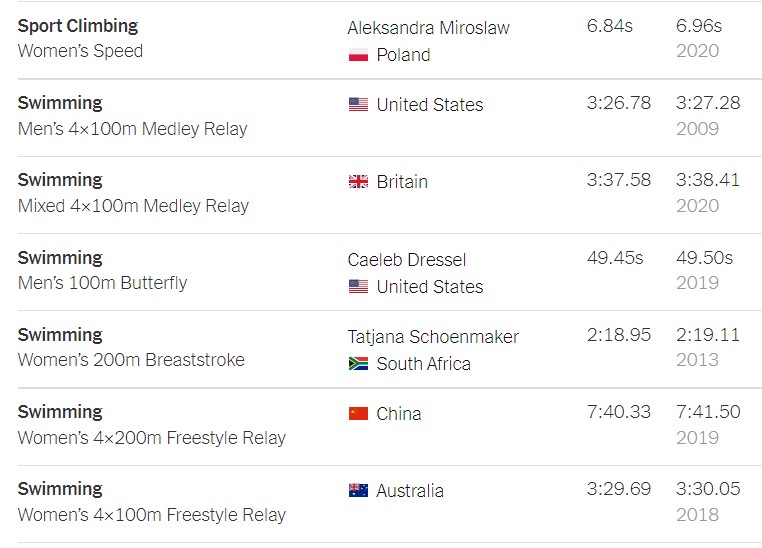
Task: Click the 6.84s new record time
Action: tap(610, 26)
